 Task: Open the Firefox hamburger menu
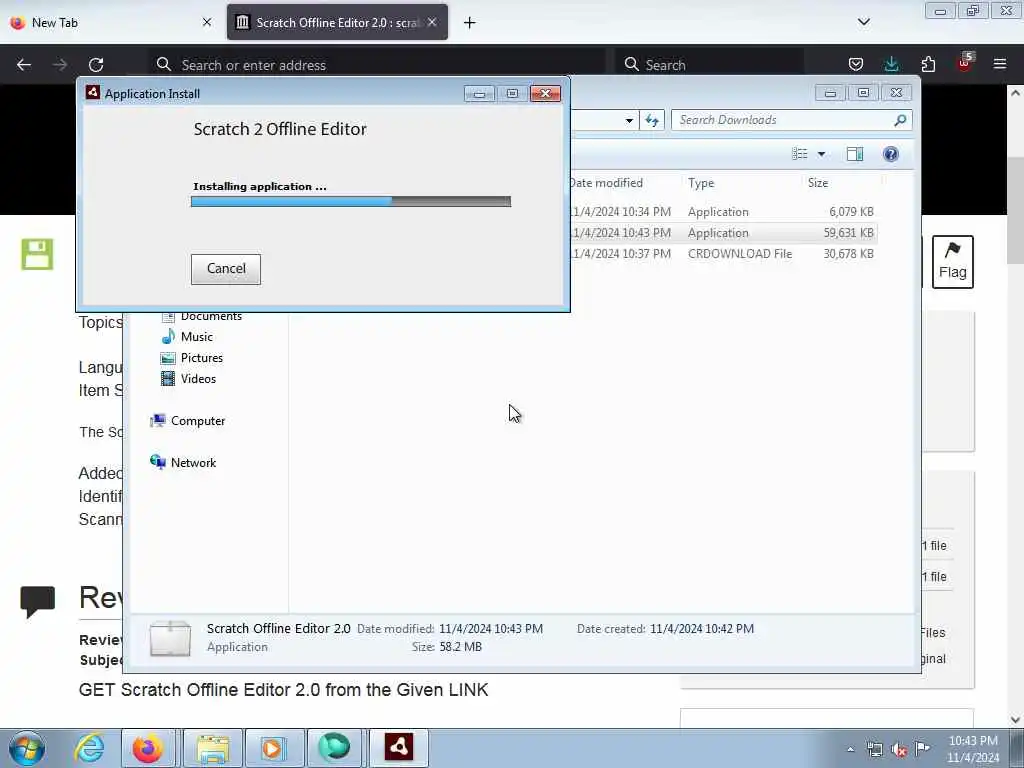coord(1000,64)
